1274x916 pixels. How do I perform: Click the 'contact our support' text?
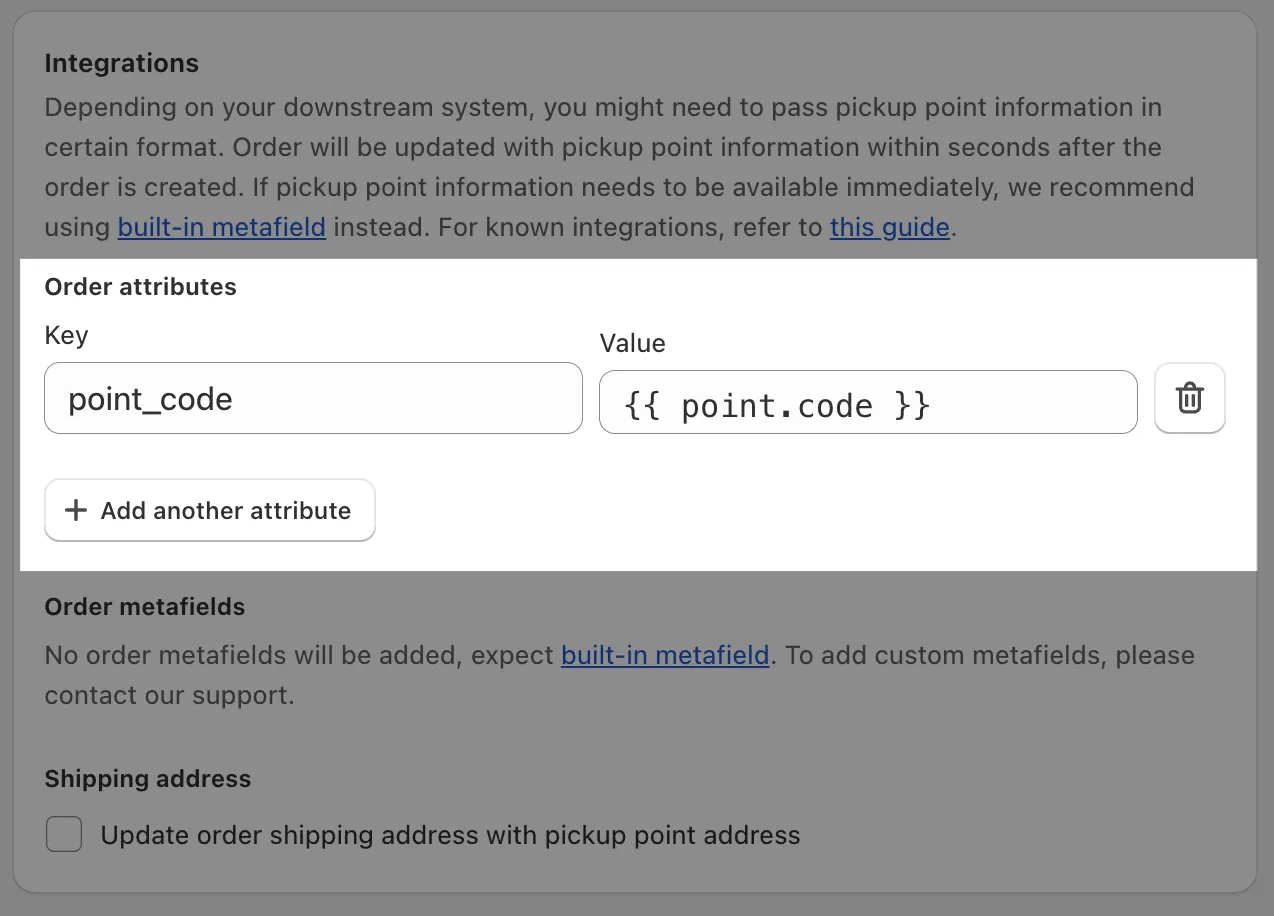[x=168, y=695]
